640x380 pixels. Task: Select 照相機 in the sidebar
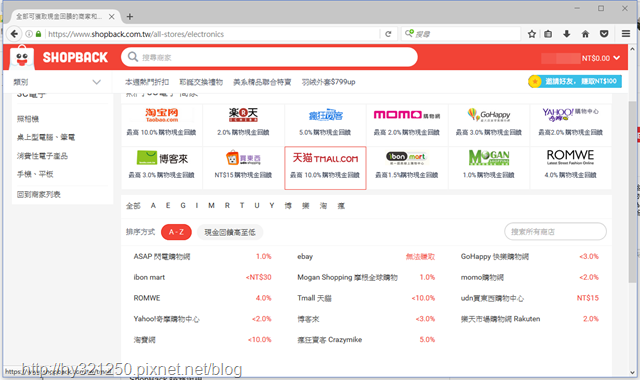point(28,119)
